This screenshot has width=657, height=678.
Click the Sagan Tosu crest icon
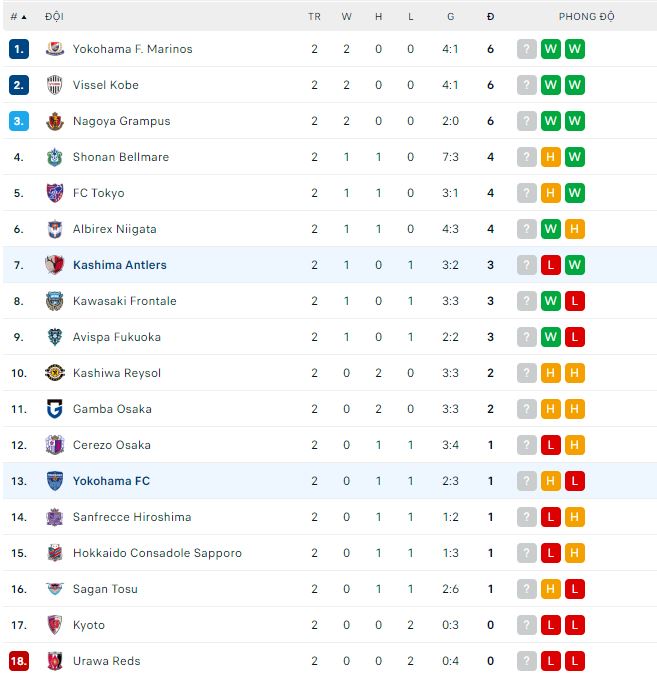(55, 589)
